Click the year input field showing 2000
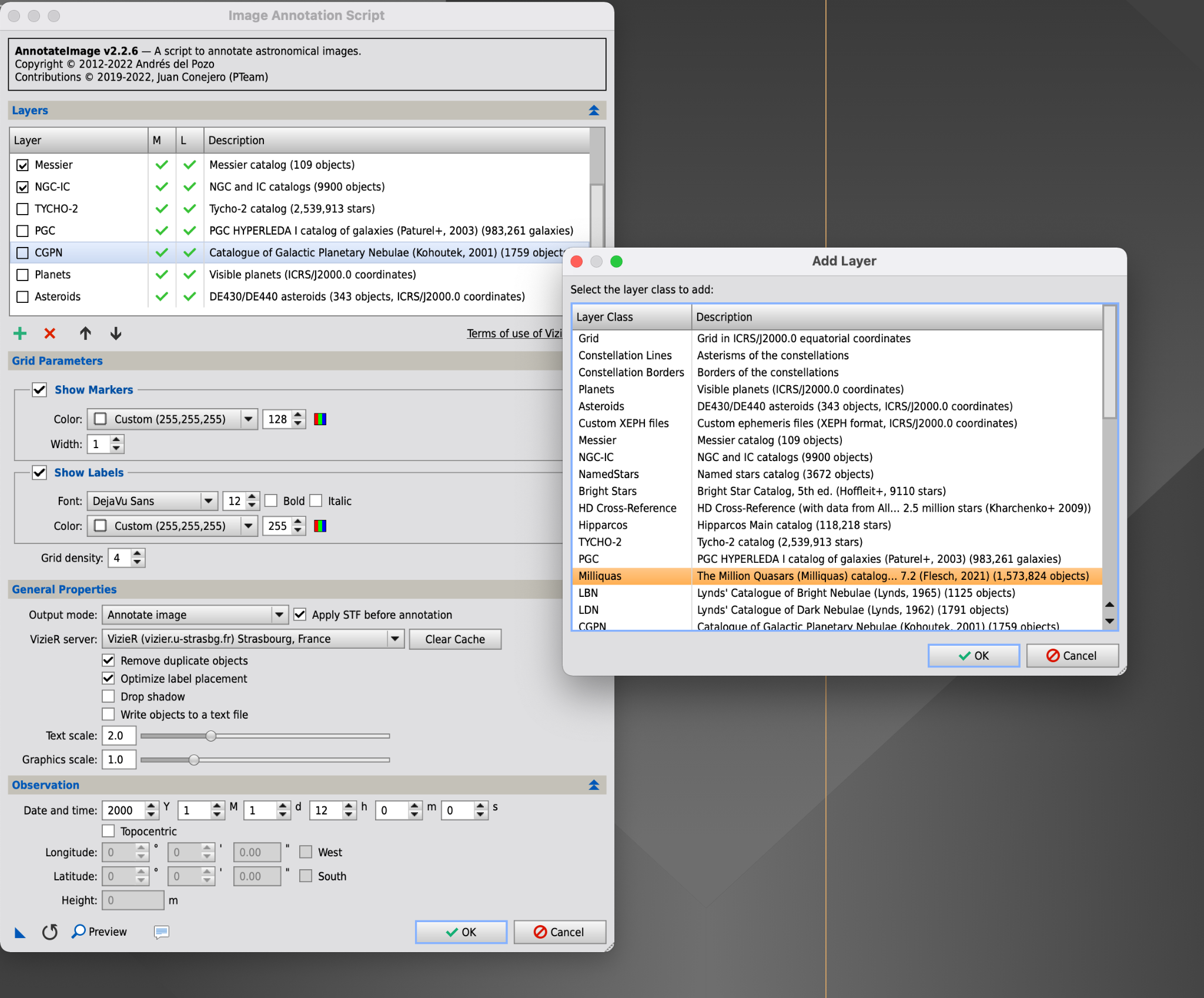The image size is (1204, 998). click(x=123, y=810)
